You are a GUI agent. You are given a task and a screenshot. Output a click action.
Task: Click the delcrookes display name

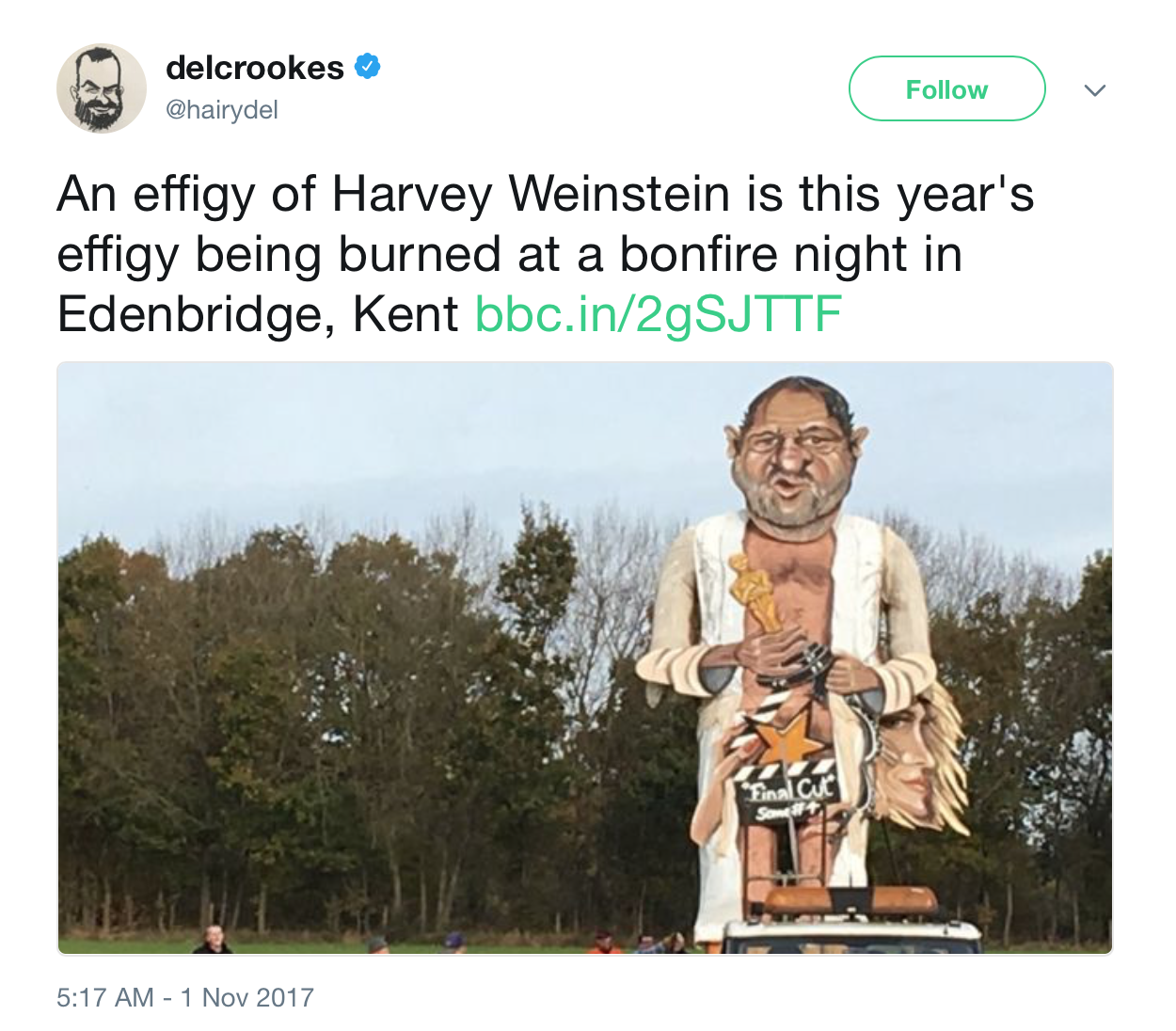pos(254,68)
